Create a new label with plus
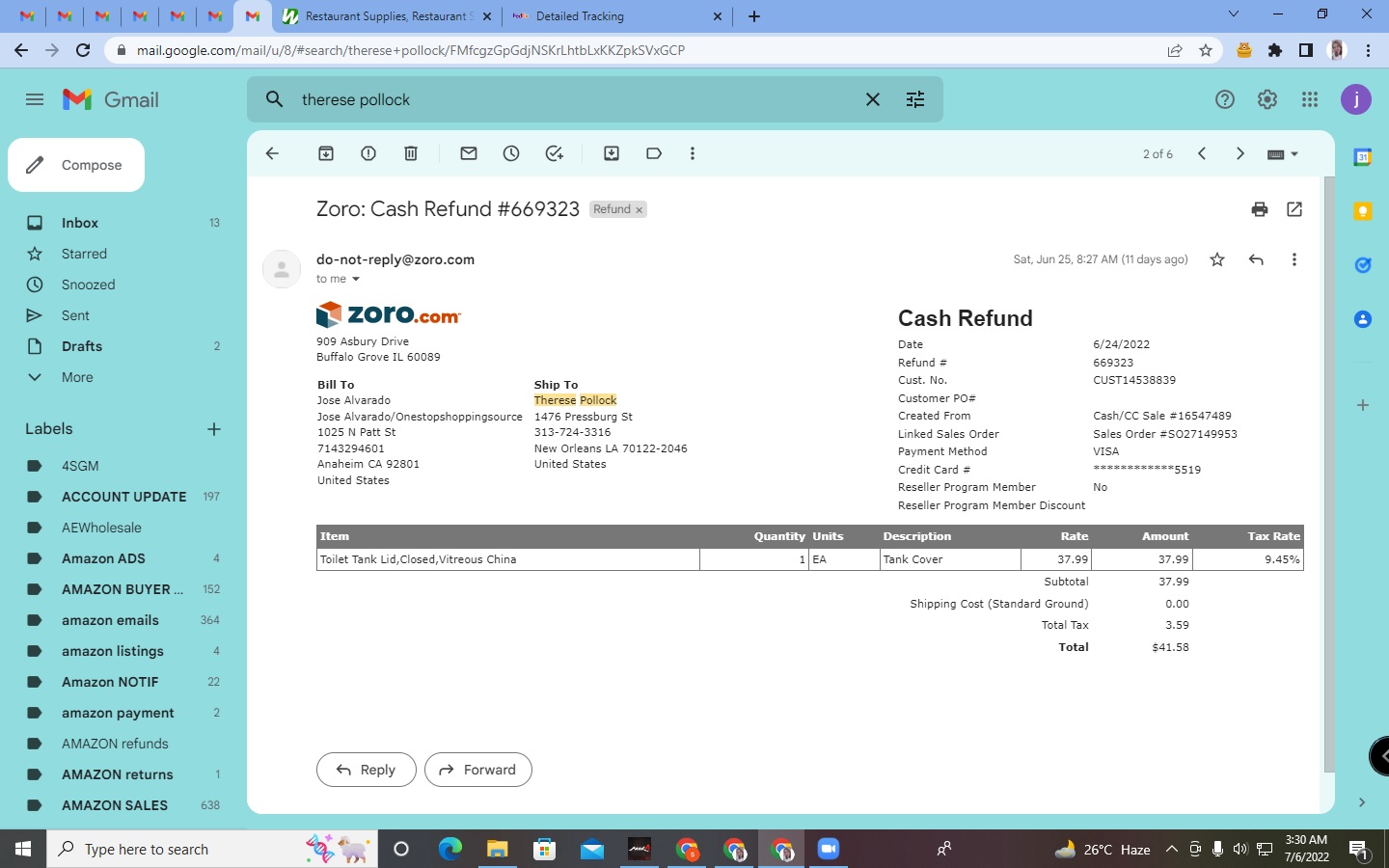This screenshot has width=1389, height=868. [x=214, y=429]
